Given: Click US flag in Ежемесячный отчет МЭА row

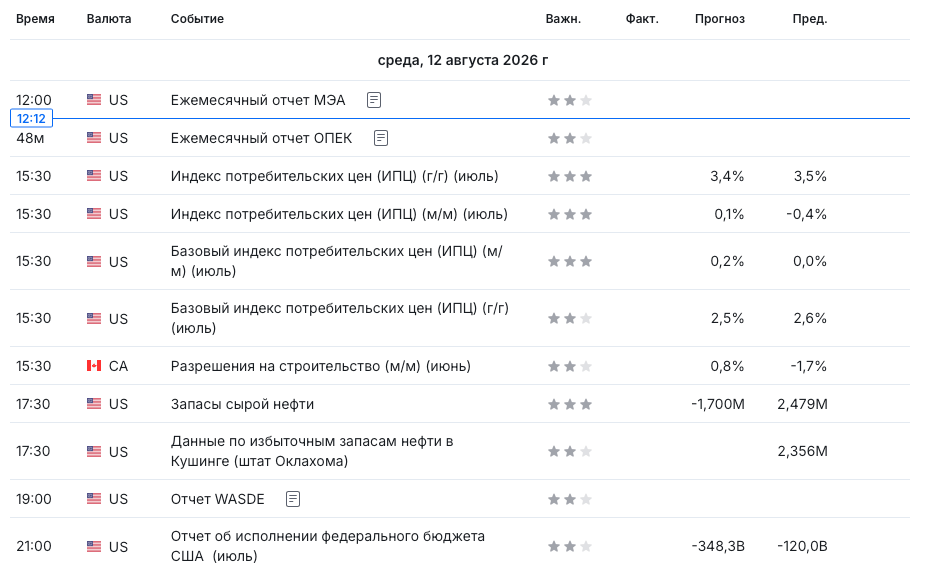Looking at the screenshot, I should tap(94, 100).
